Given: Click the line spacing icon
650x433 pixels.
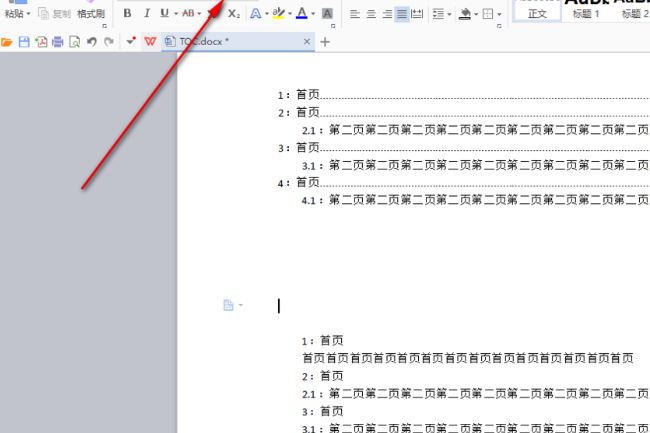Looking at the screenshot, I should [x=438, y=14].
